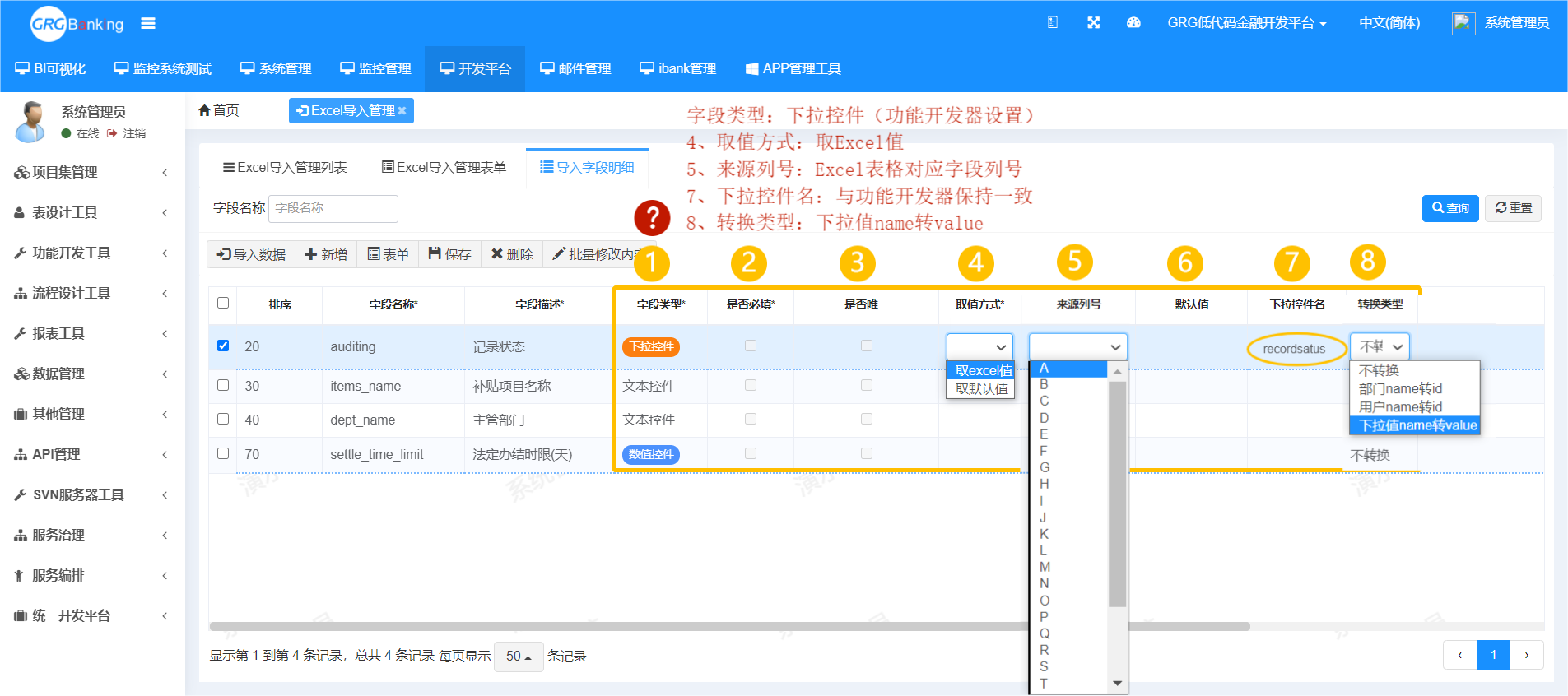Click the 新增 add button
The height and width of the screenshot is (696, 1568).
click(x=326, y=254)
